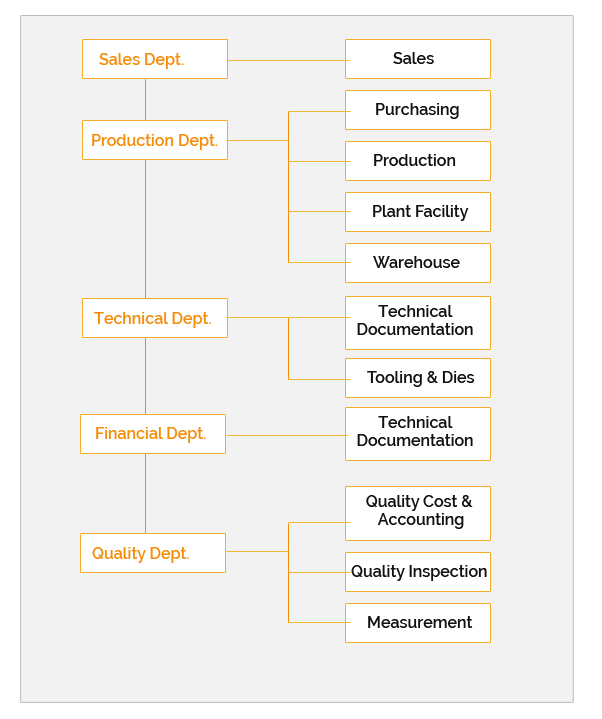Click the line joining Financial Dept. to Technical Documentation

[285, 435]
